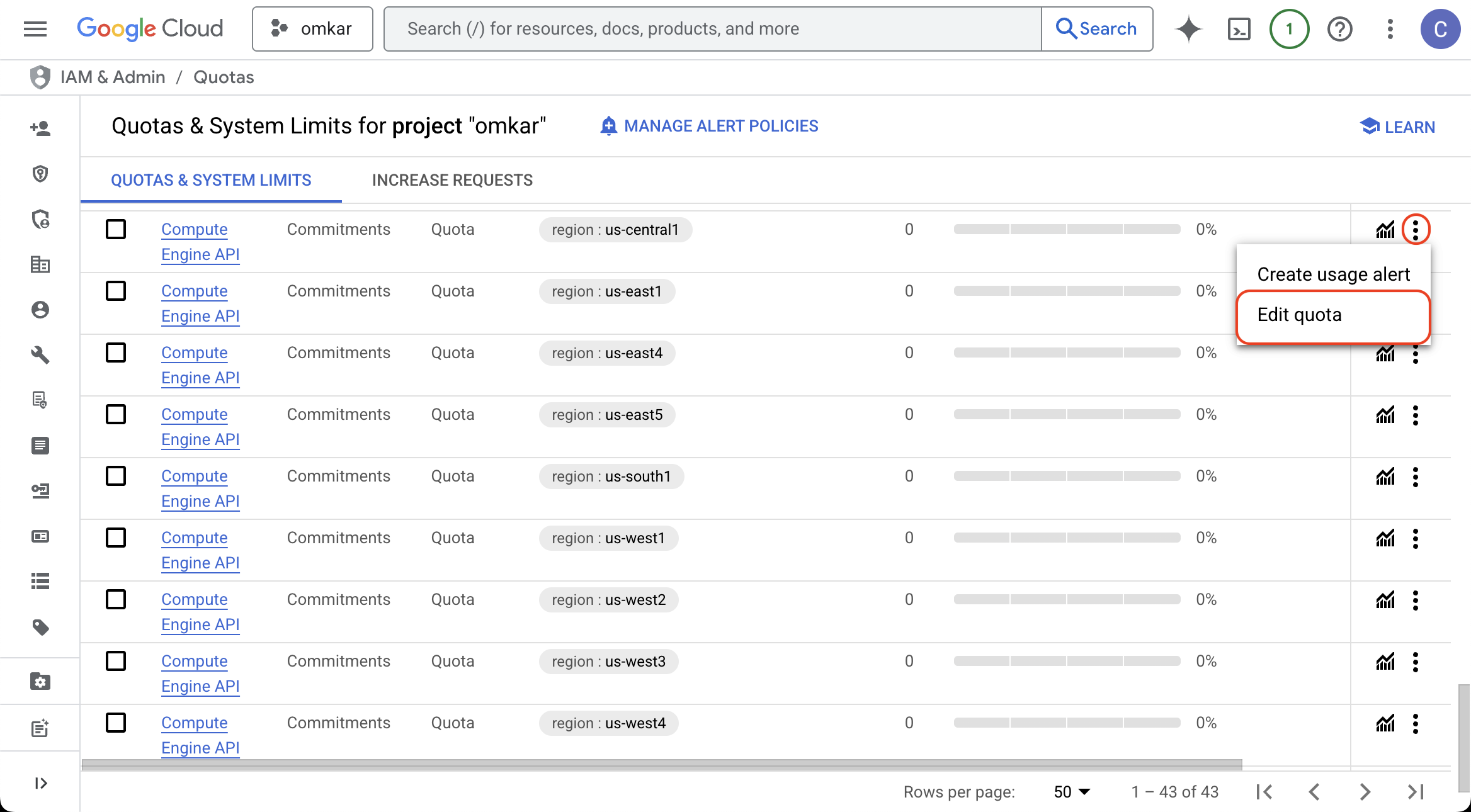Open the omkar project selector

pos(312,29)
